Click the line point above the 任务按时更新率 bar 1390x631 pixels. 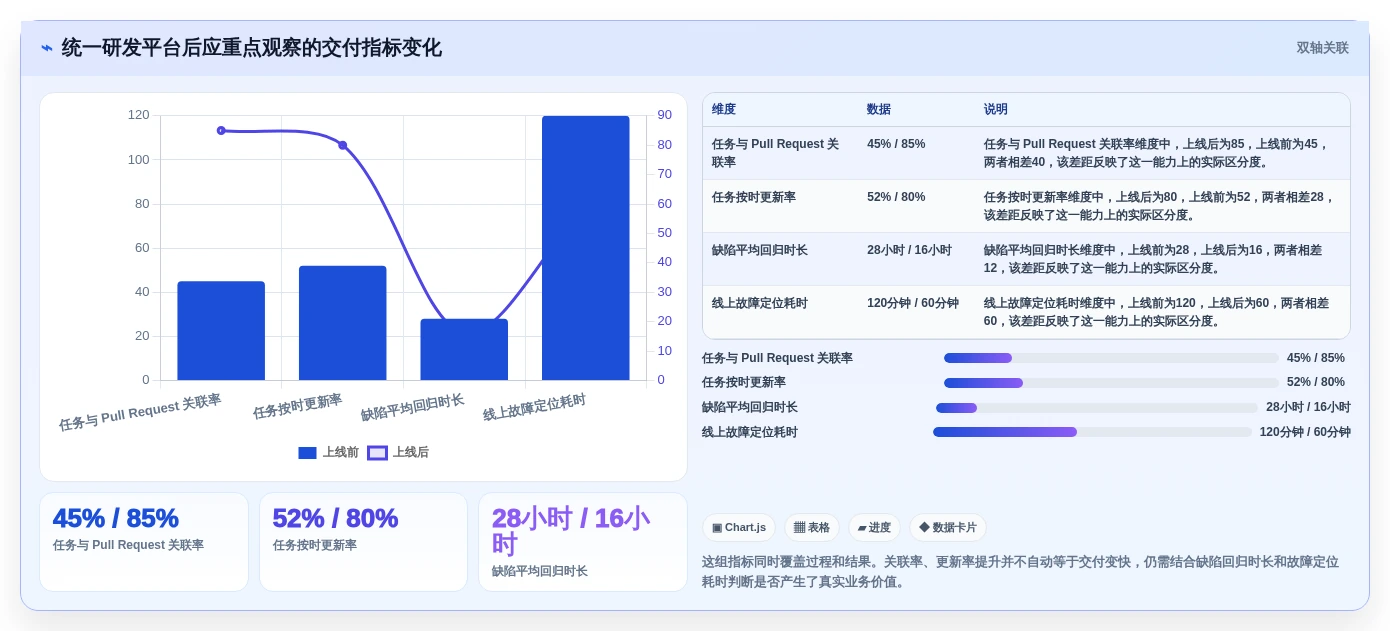pos(342,145)
